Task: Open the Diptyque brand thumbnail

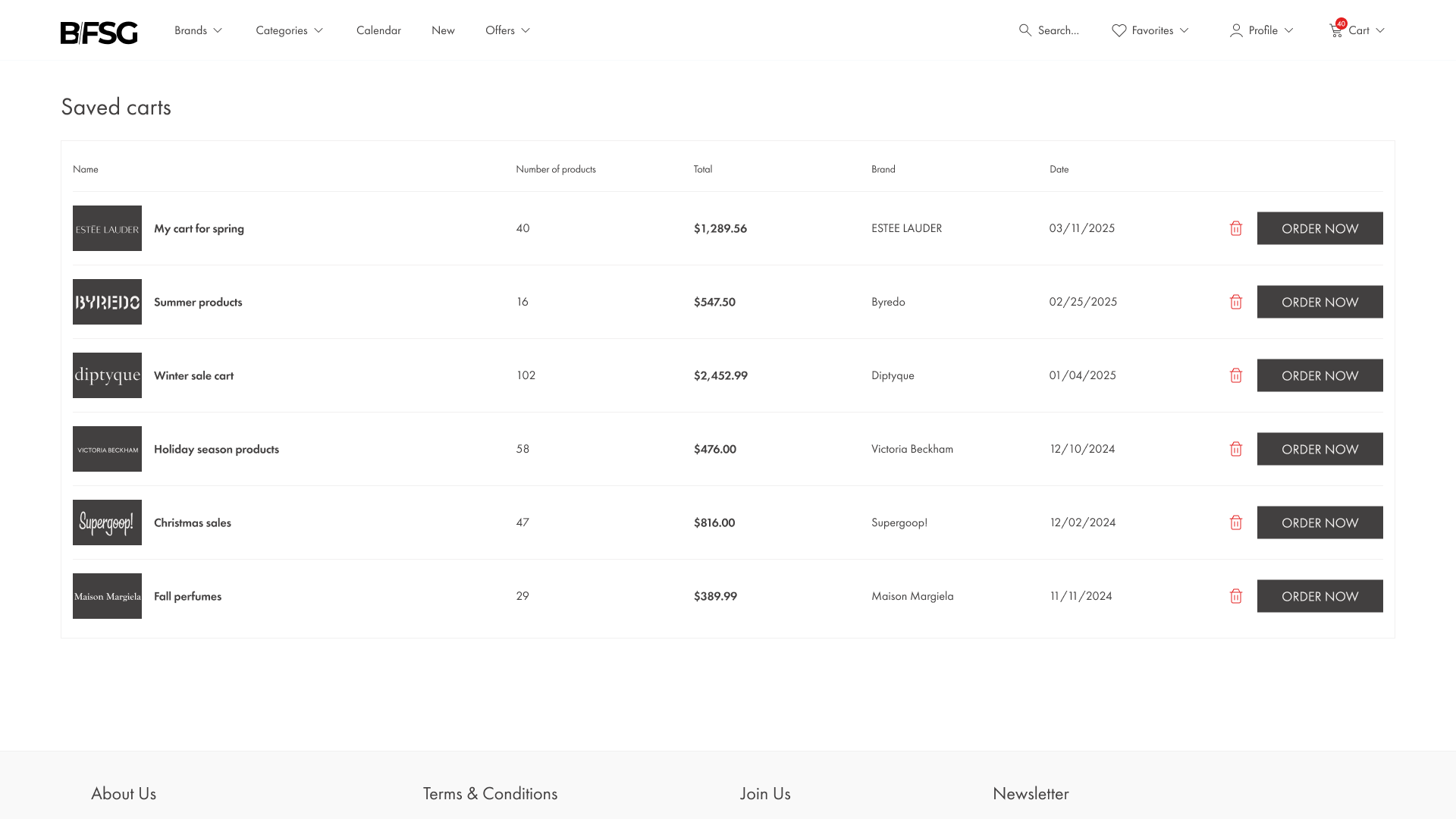Action: [107, 375]
